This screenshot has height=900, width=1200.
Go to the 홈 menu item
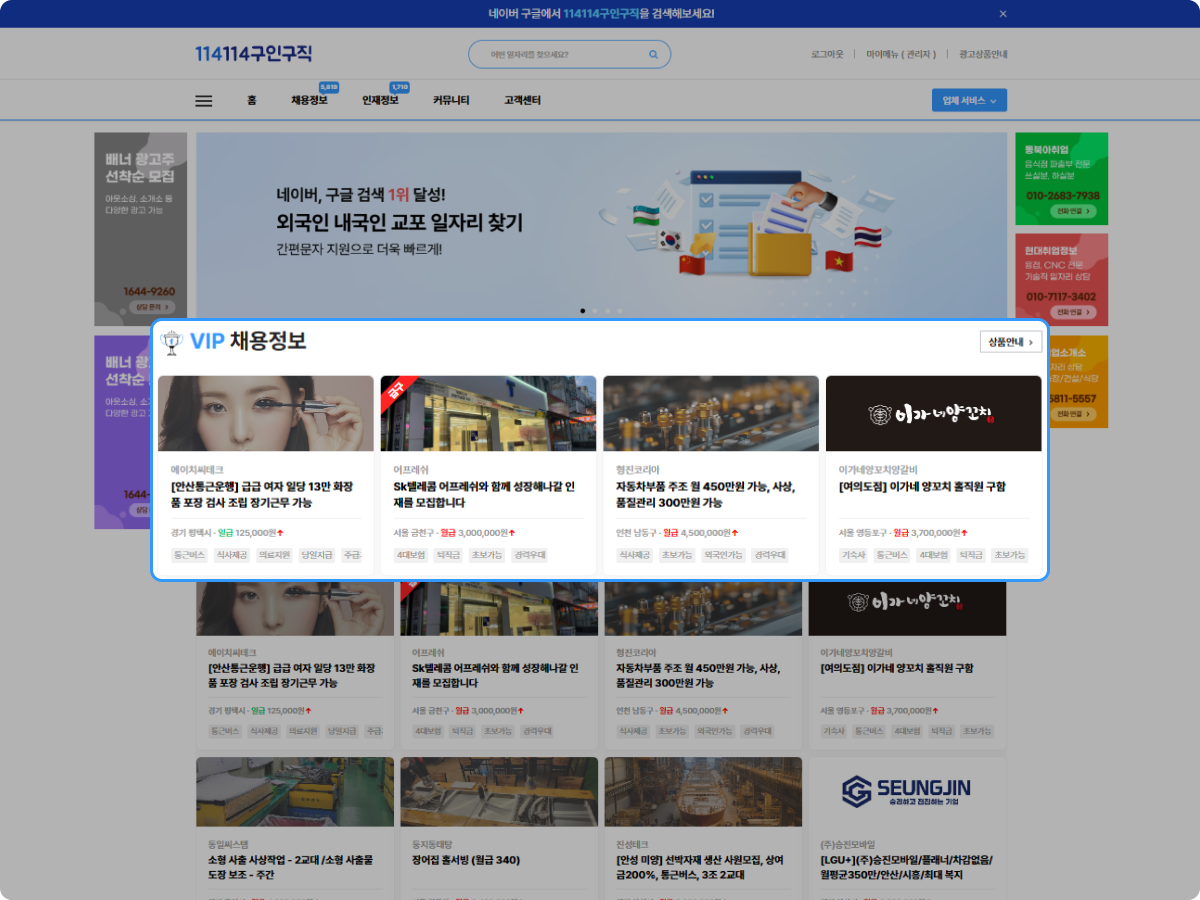pos(252,100)
